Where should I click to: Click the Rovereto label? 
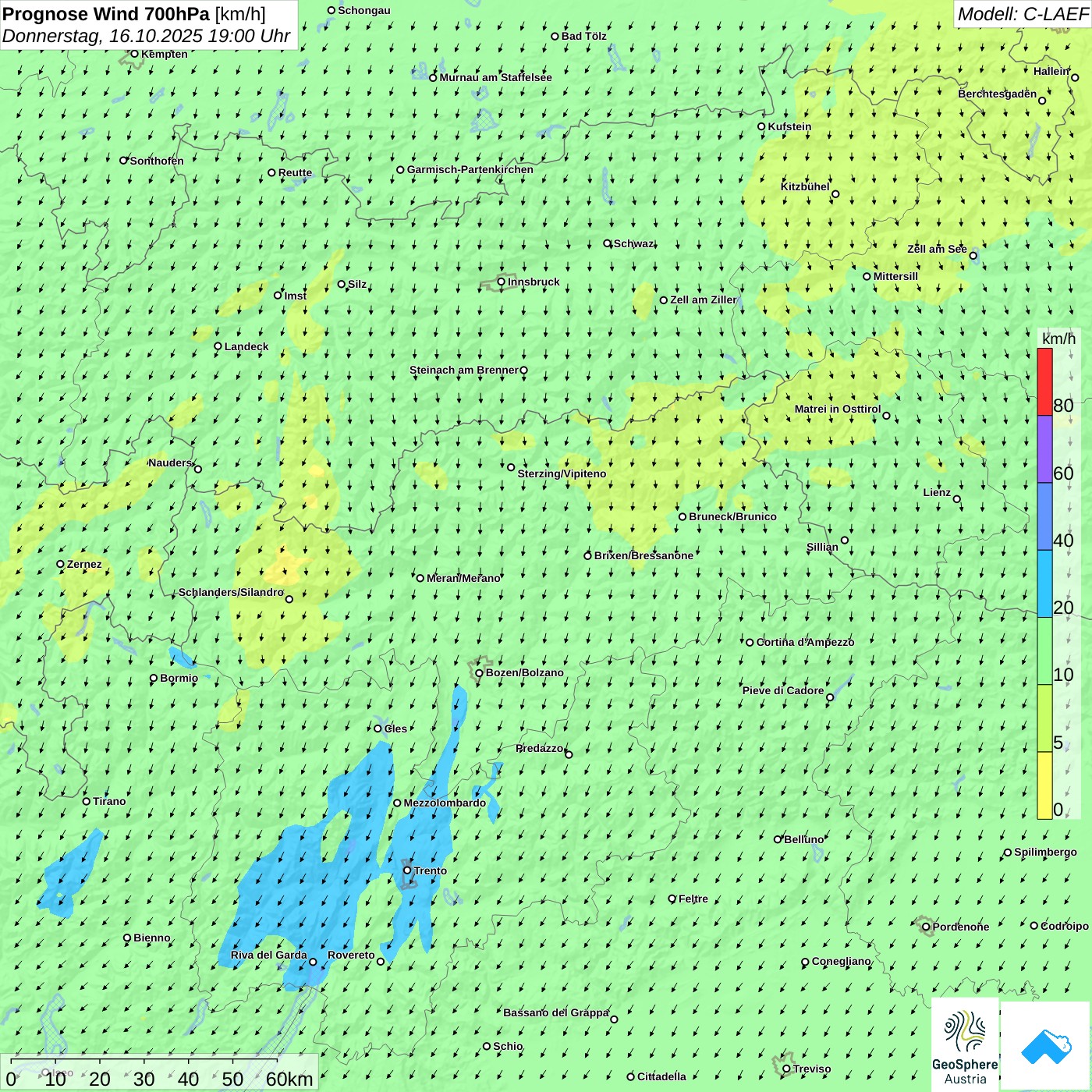[351, 955]
